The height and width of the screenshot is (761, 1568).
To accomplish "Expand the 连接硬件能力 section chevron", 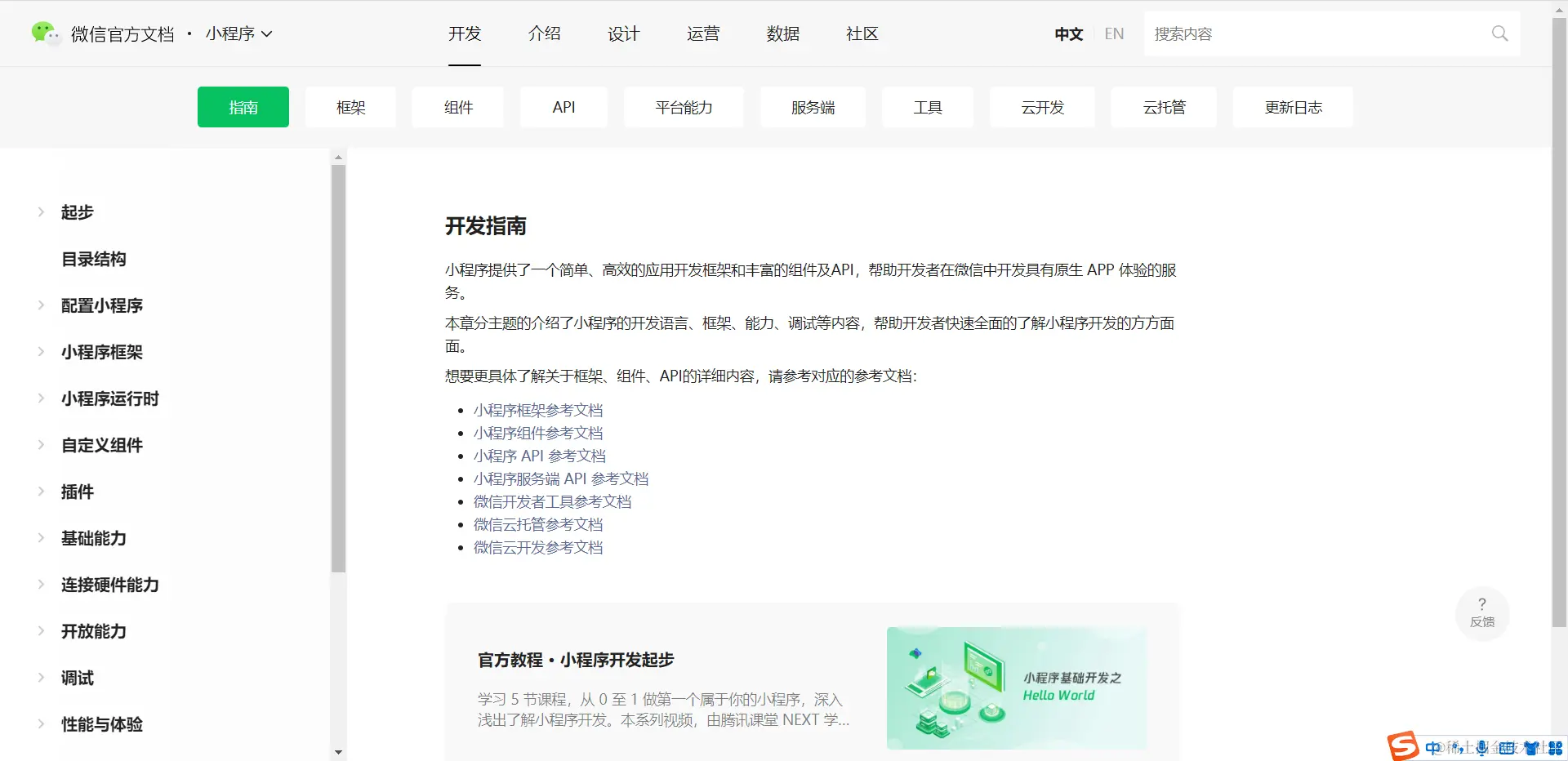I will tap(41, 585).
